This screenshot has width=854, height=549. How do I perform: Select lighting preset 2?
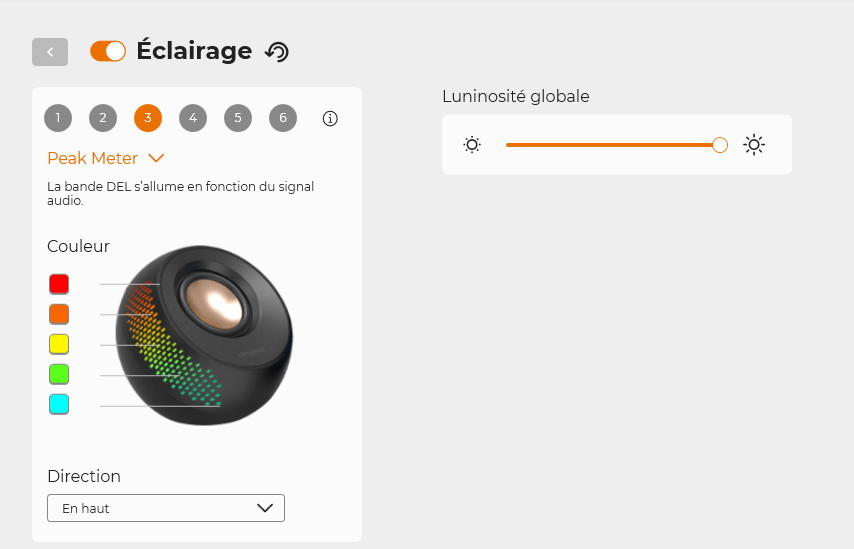(x=103, y=118)
